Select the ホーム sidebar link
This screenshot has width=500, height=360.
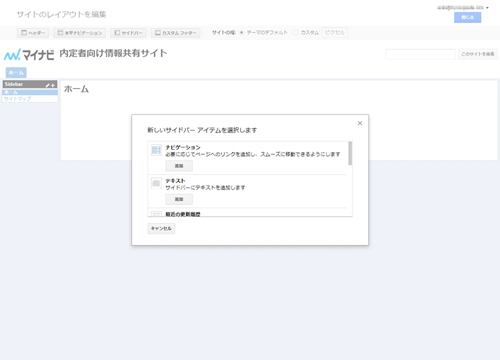pos(30,92)
